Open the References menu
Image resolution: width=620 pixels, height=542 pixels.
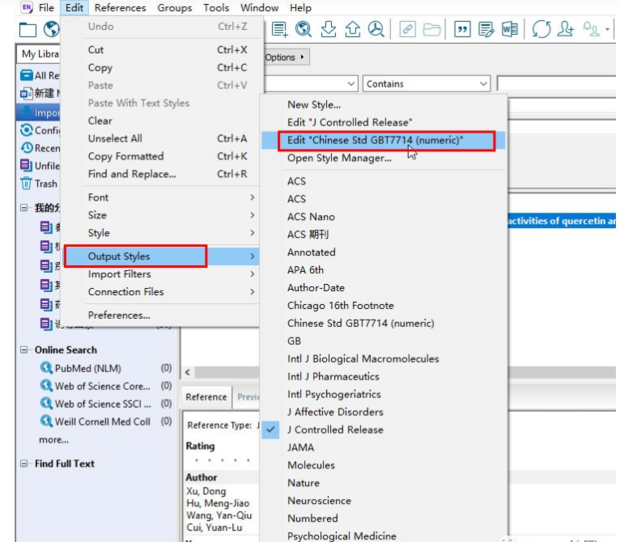coord(120,8)
